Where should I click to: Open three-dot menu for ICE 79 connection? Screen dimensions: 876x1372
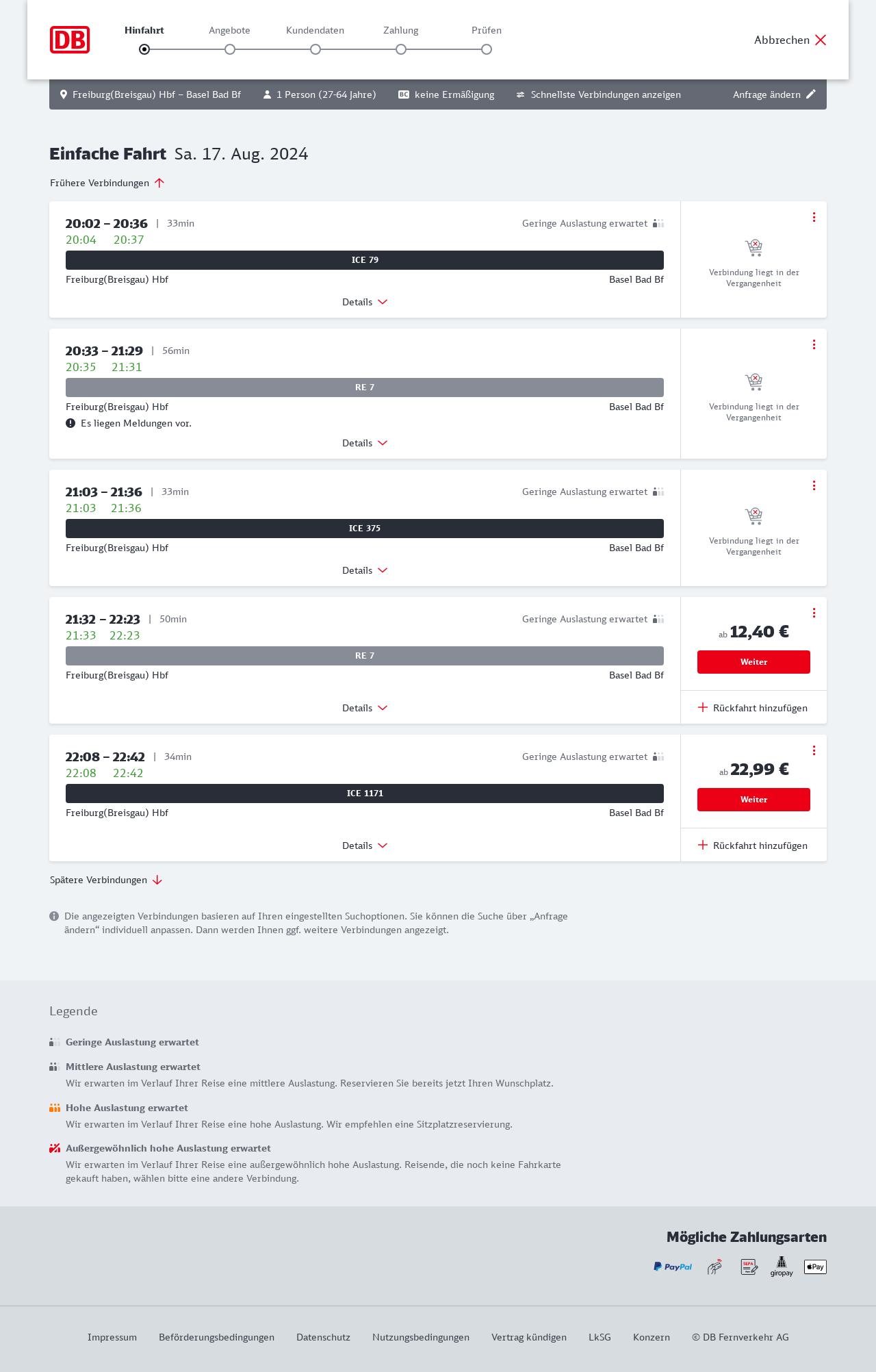coord(814,217)
